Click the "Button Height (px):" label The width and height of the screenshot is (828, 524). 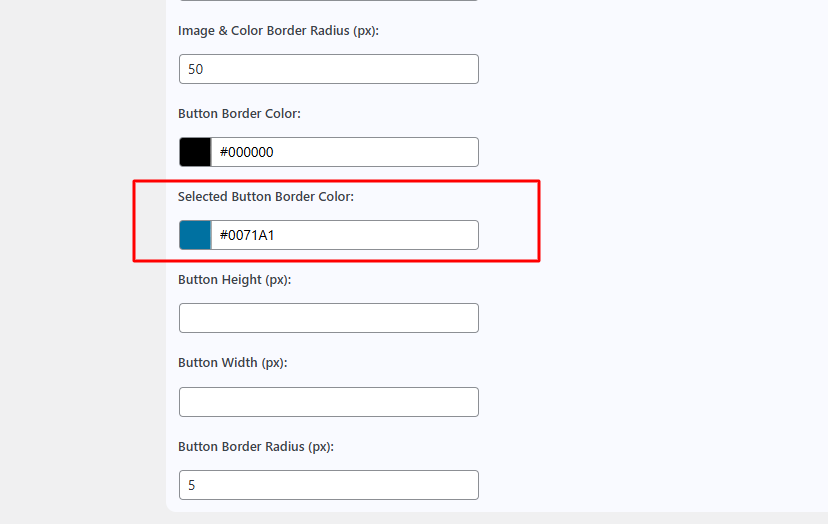(234, 280)
